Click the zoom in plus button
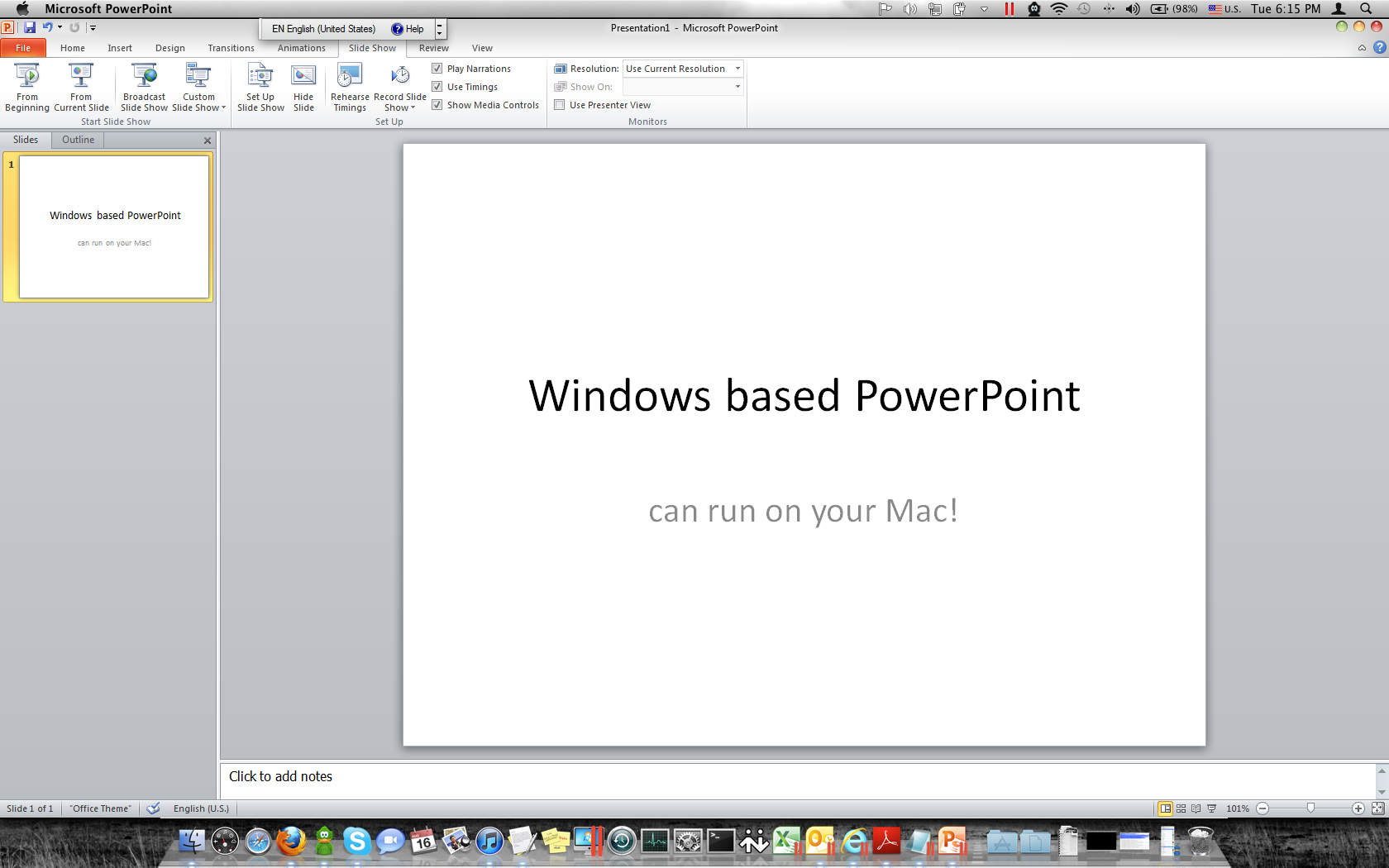1389x868 pixels. (x=1358, y=808)
